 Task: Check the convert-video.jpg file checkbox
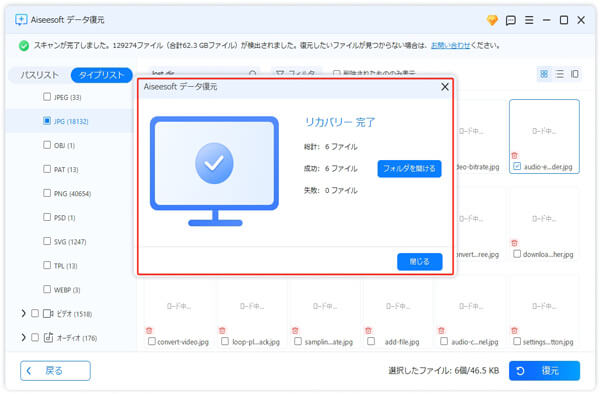[x=152, y=341]
